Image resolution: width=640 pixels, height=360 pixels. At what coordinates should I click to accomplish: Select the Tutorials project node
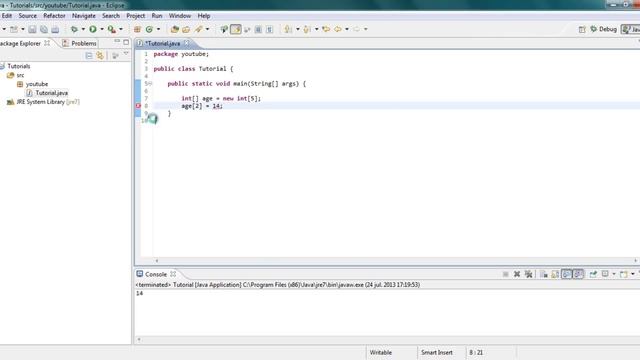pyautogui.click(x=15, y=66)
